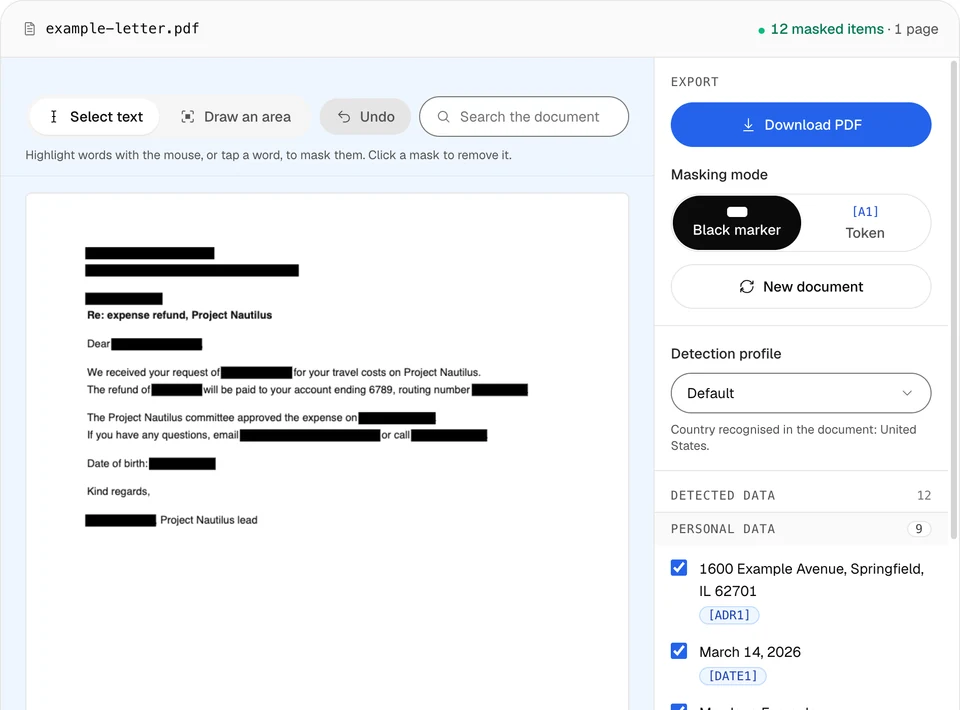Click the text cursor icon in Select text
960x710 pixels.
pos(54,116)
